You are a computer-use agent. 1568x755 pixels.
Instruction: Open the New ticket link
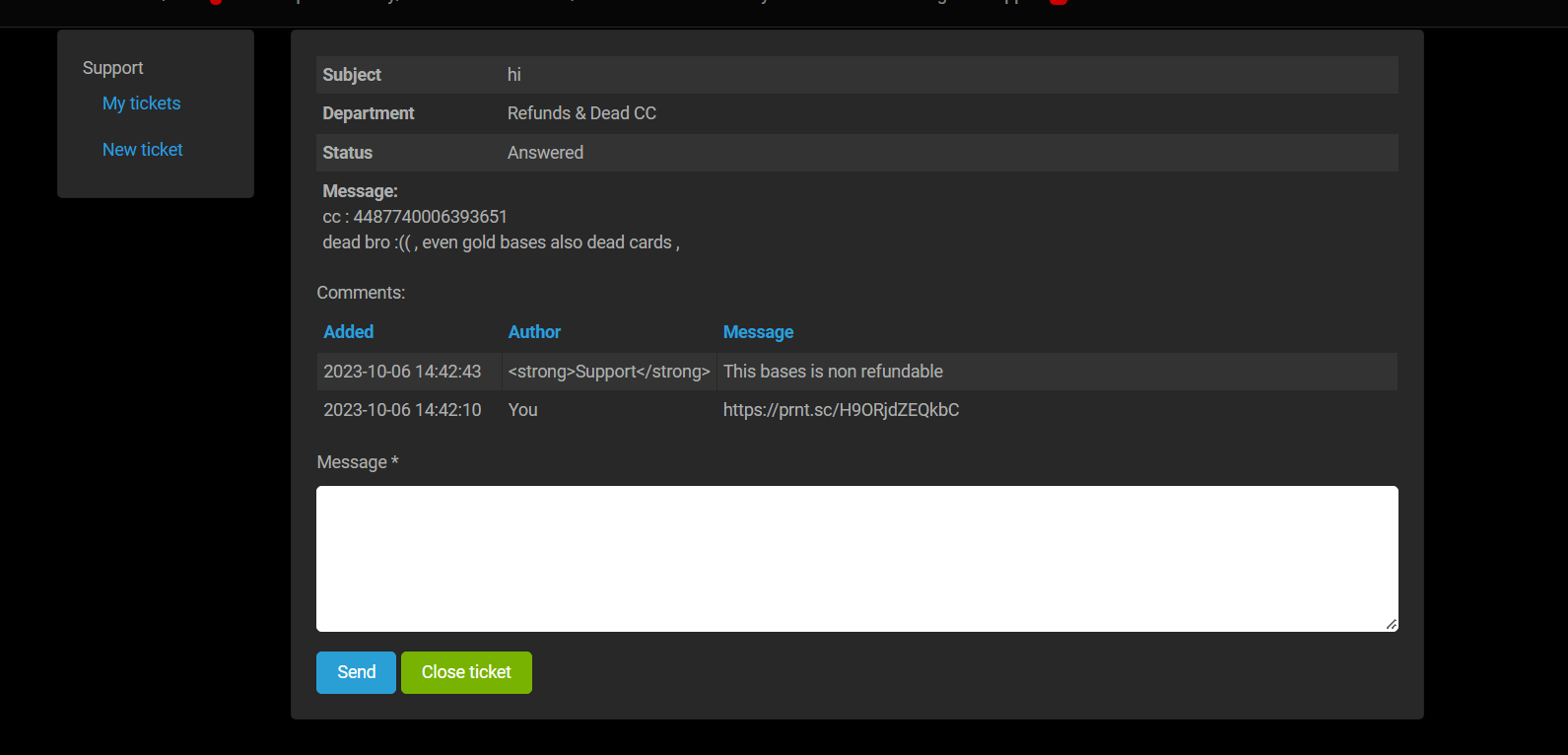(143, 150)
